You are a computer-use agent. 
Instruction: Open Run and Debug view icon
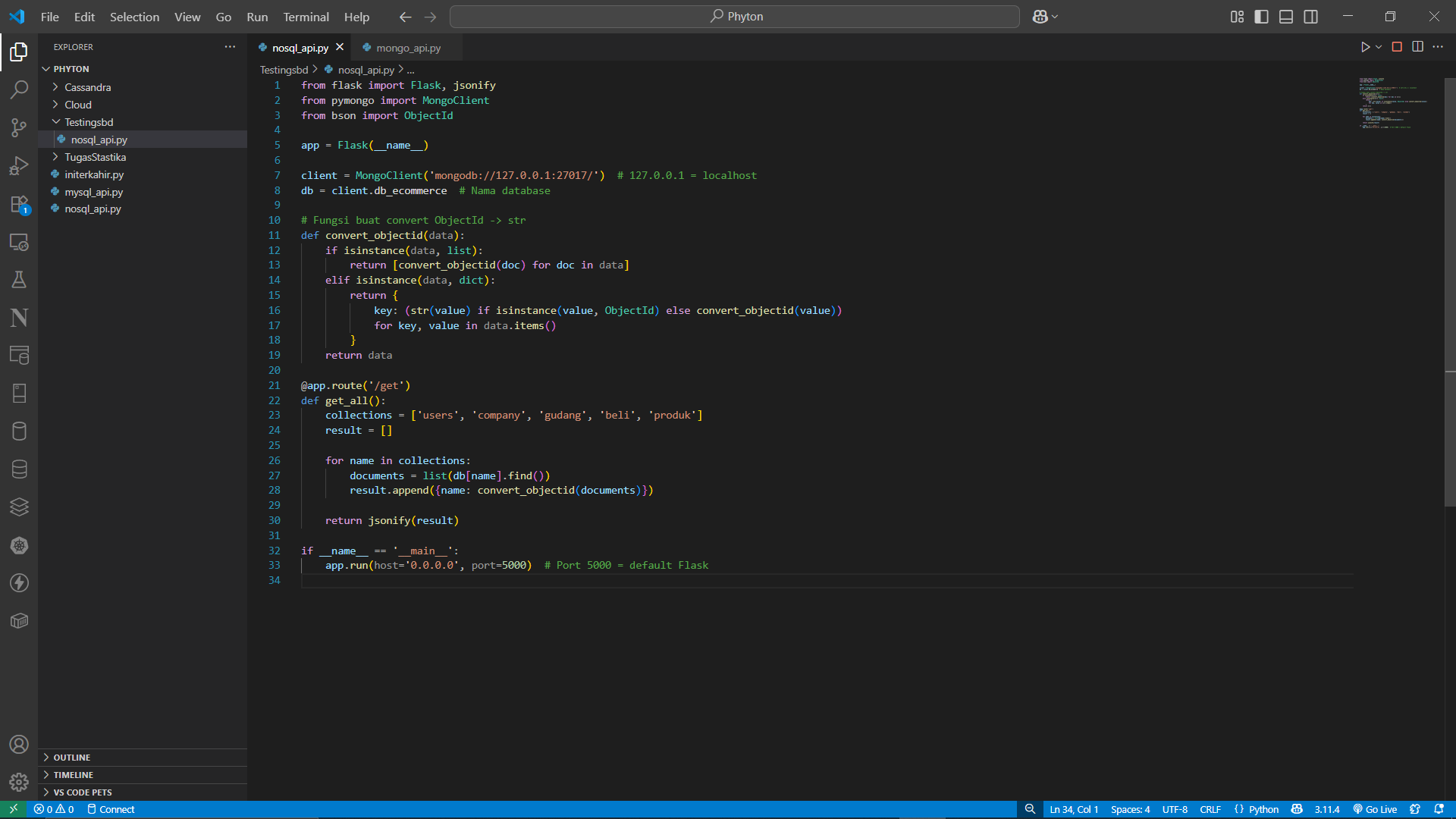(19, 165)
